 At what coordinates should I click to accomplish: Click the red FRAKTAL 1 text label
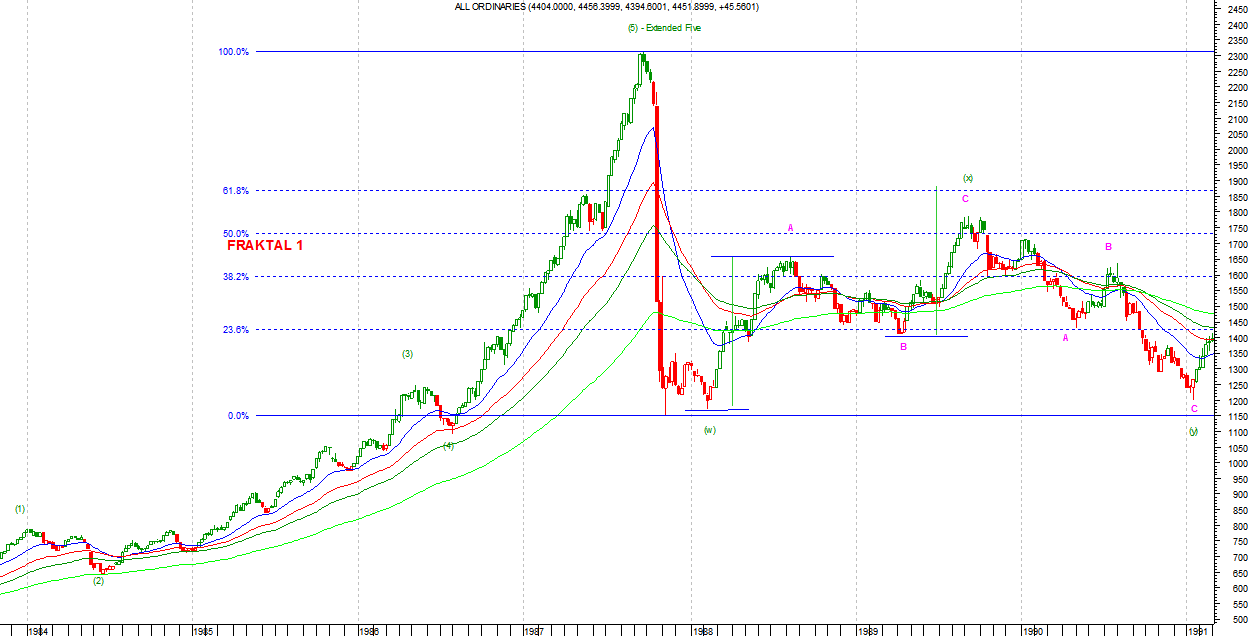click(x=265, y=245)
